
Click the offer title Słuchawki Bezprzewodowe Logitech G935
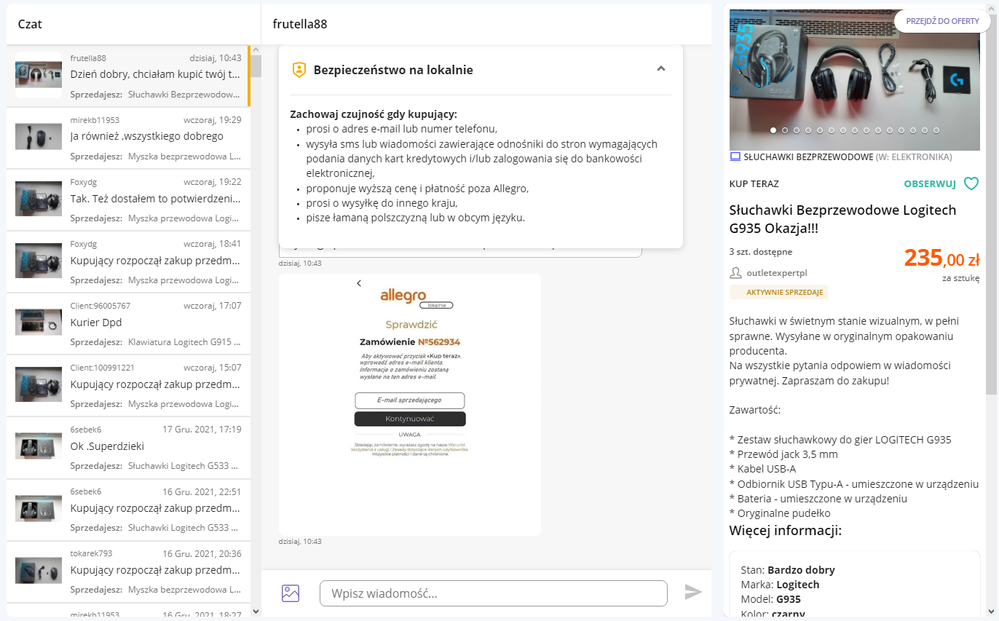[x=843, y=218]
